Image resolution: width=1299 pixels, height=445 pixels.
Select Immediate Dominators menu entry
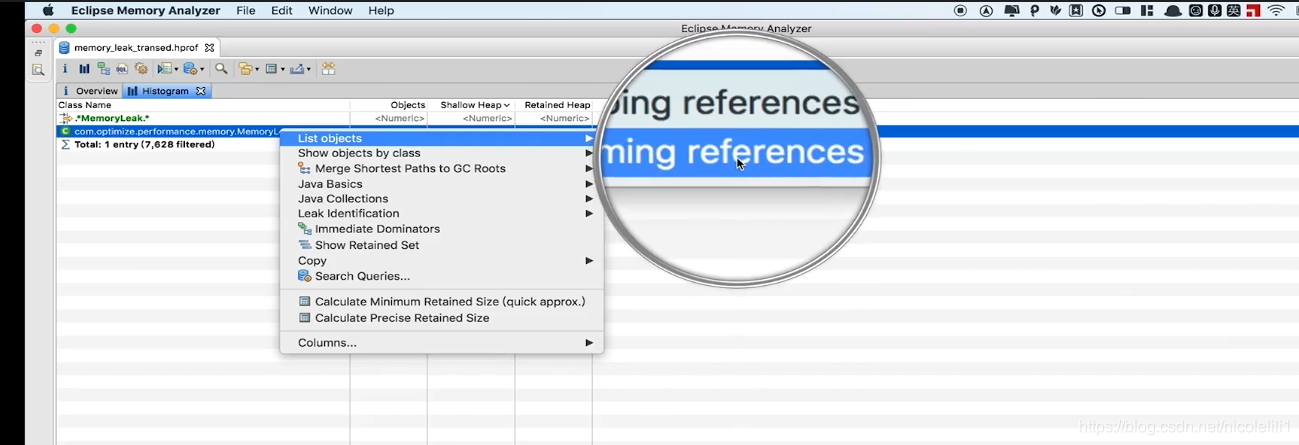pyautogui.click(x=441, y=229)
